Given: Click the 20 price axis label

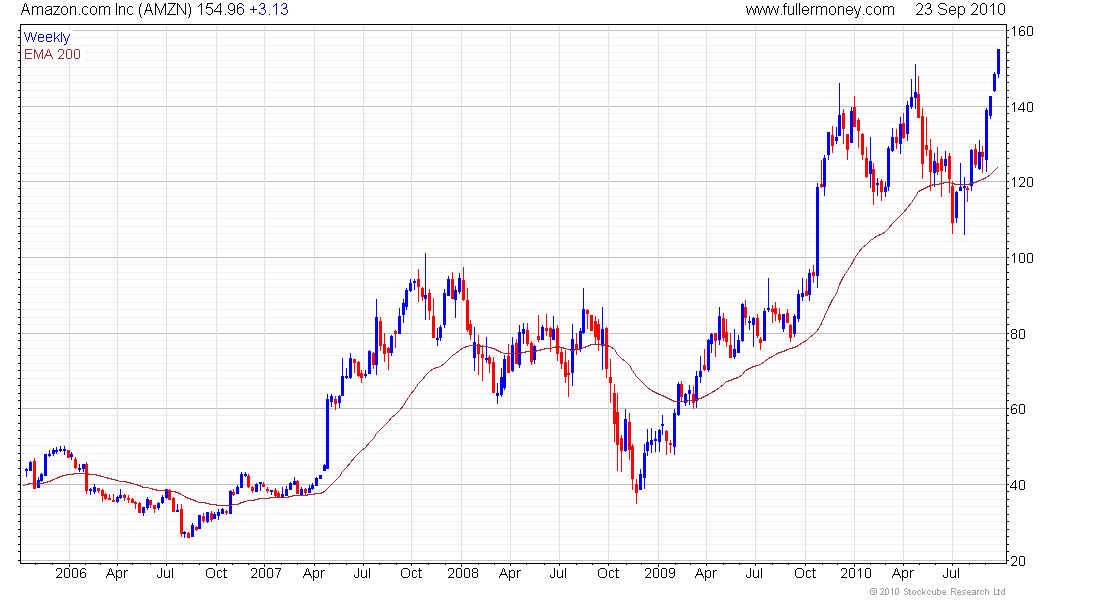Looking at the screenshot, I should (1018, 560).
